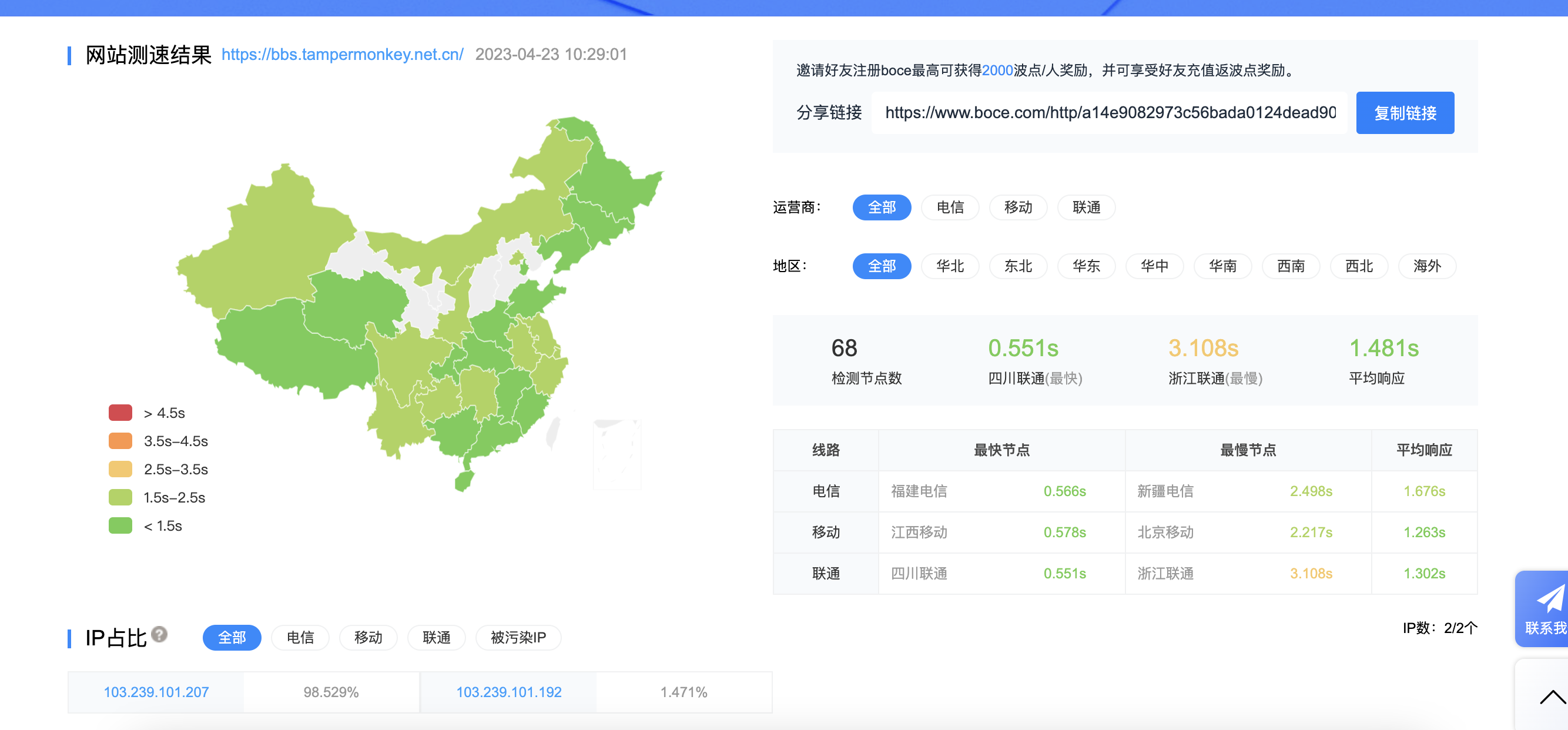Click the scroll-to-top chevron arrow
The height and width of the screenshot is (730, 1568).
point(1552,697)
